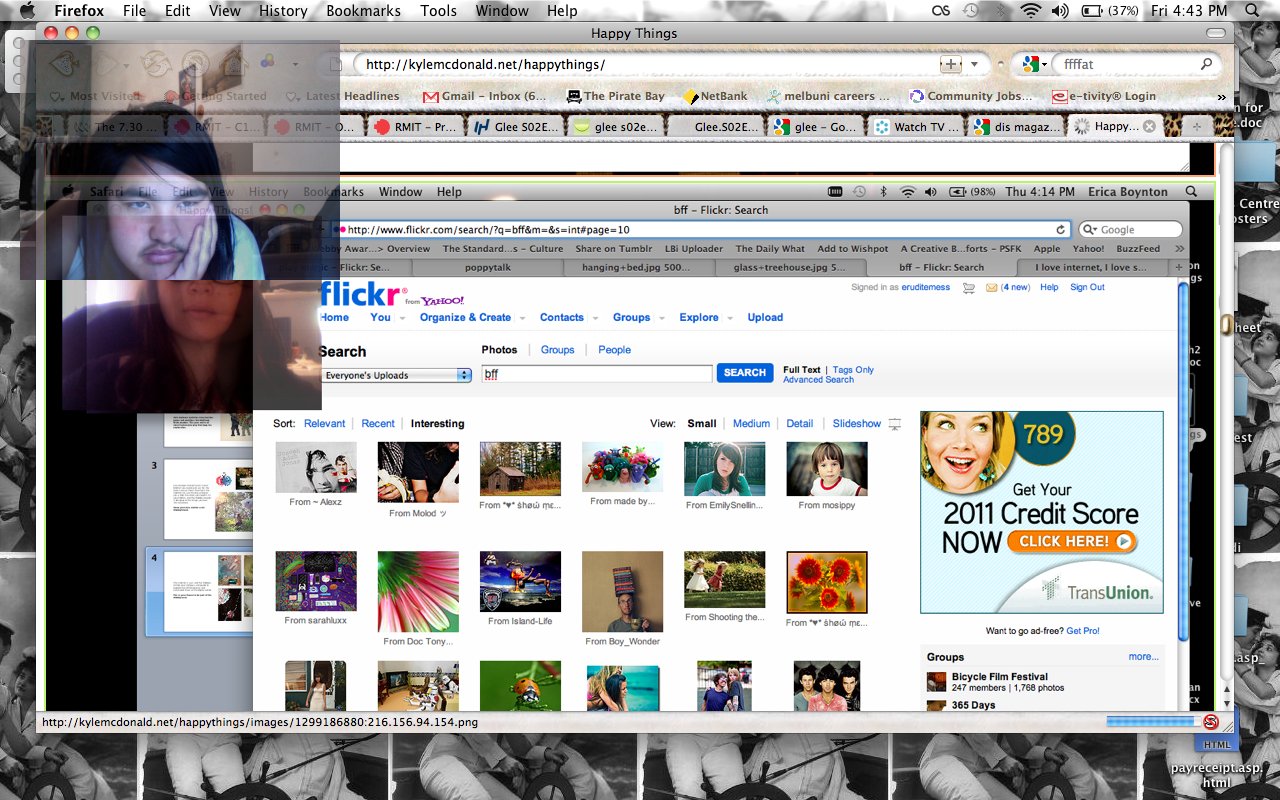Open the photo thumbnail From EmilySnellin...
Viewport: 1280px width, 800px height.
[725, 469]
